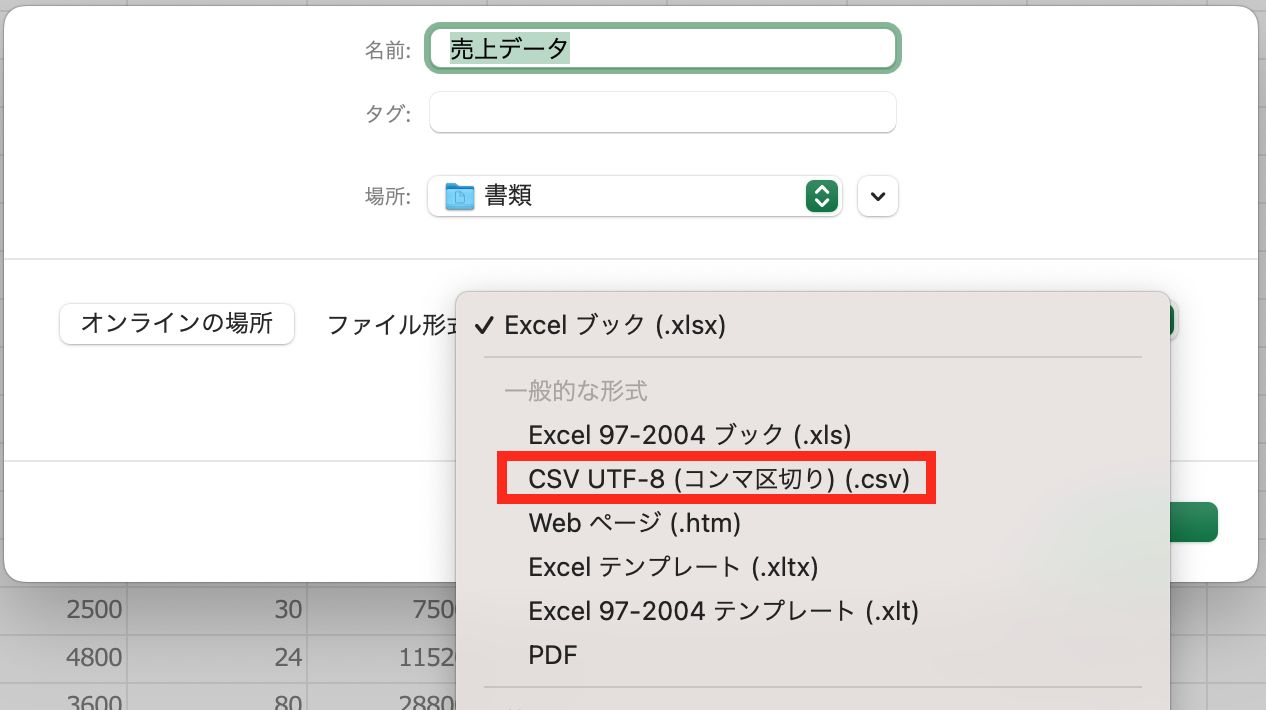Click spreadsheet cell containing 2500

point(64,609)
